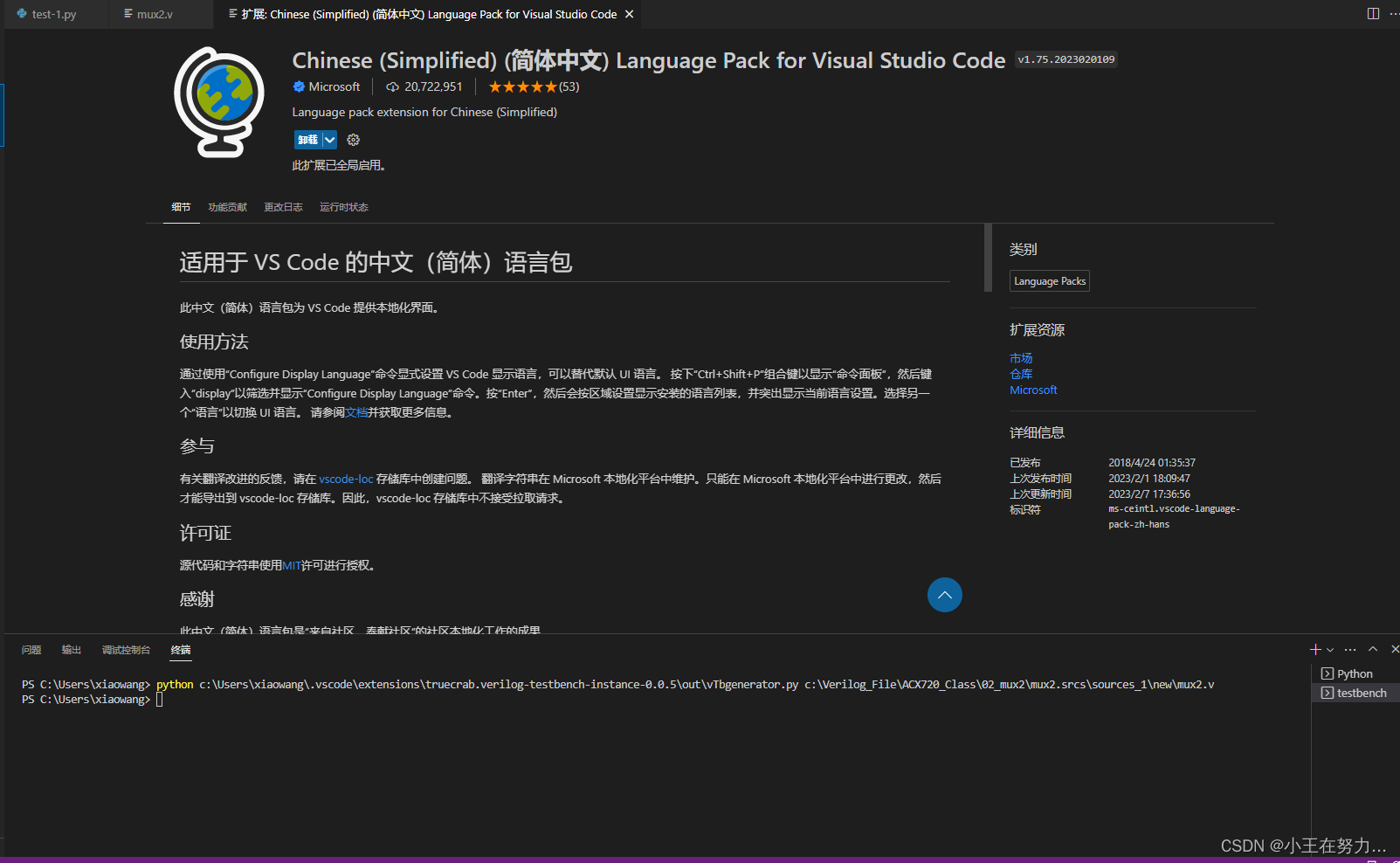Expand the uninstall button dropdown arrow
Image resolution: width=1400 pixels, height=863 pixels.
pos(329,140)
